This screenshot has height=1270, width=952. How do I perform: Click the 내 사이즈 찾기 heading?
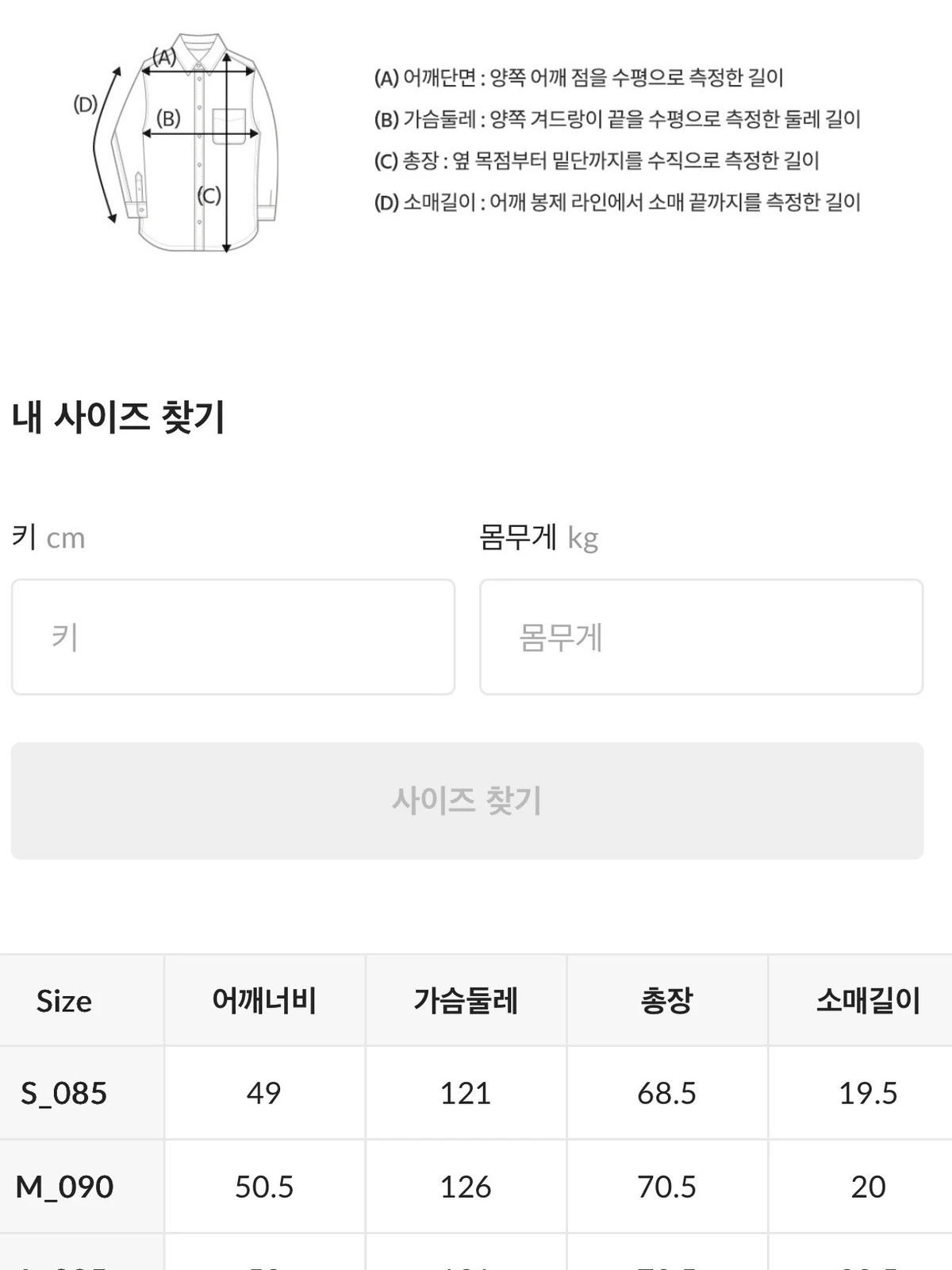pos(118,417)
